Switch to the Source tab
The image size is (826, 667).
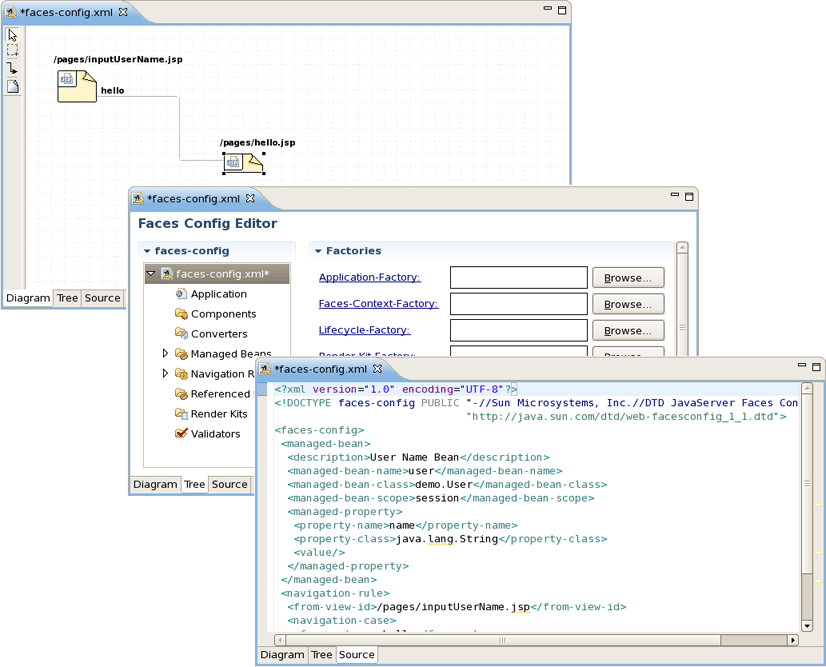point(356,654)
